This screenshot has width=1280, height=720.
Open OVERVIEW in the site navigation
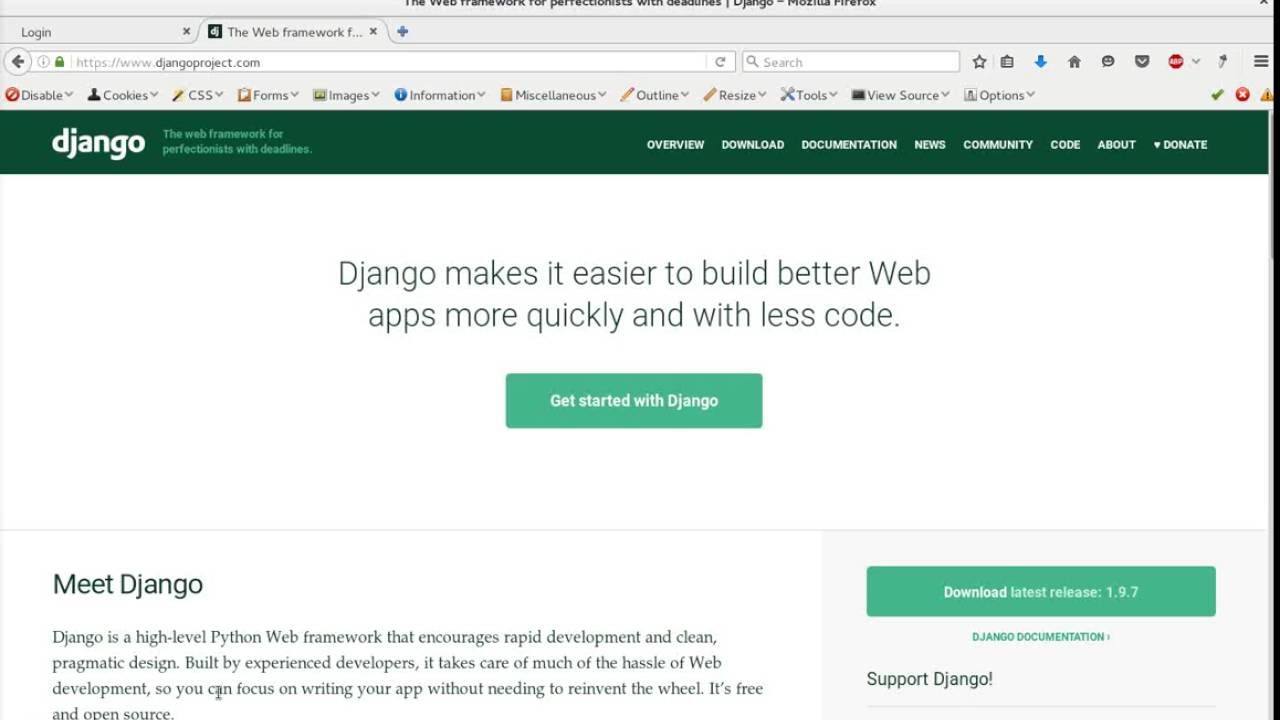(x=675, y=144)
